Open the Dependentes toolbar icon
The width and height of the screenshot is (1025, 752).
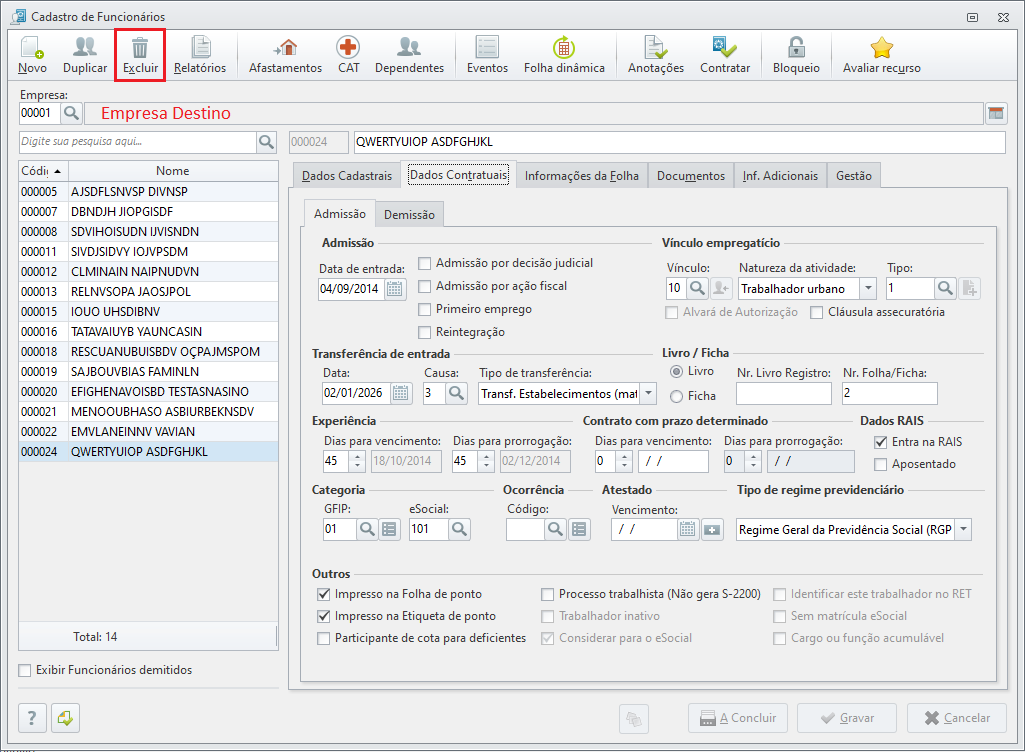409,48
